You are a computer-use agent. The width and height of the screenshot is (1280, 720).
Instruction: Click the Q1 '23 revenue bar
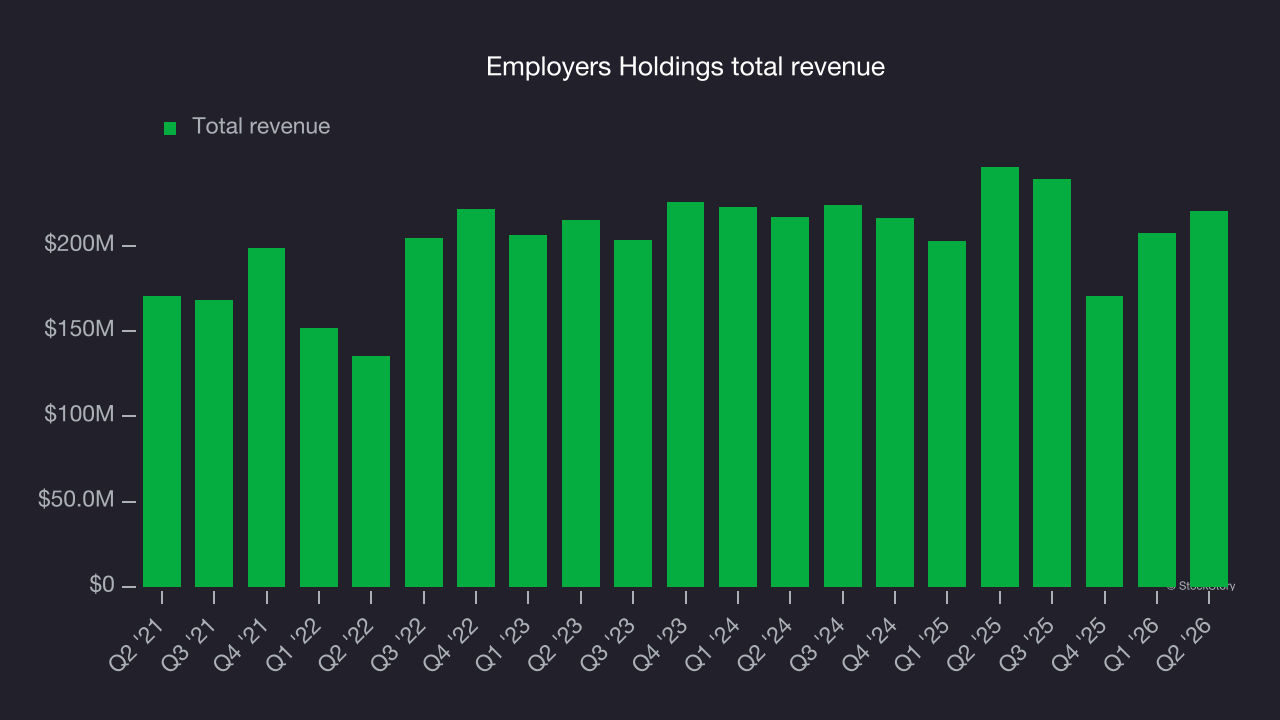click(528, 411)
